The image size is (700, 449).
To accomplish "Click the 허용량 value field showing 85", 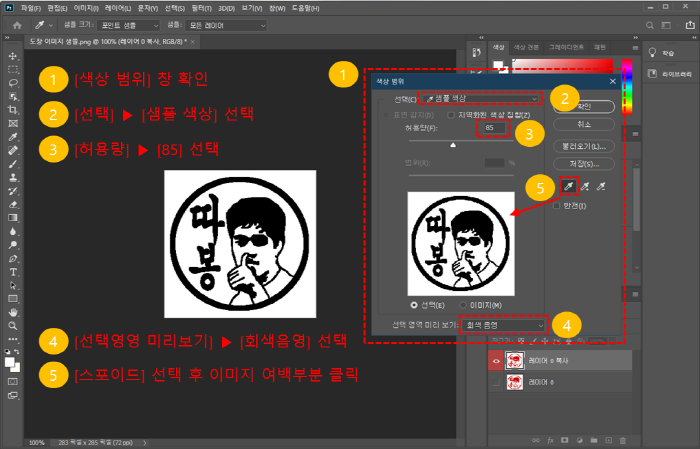I will 492,128.
